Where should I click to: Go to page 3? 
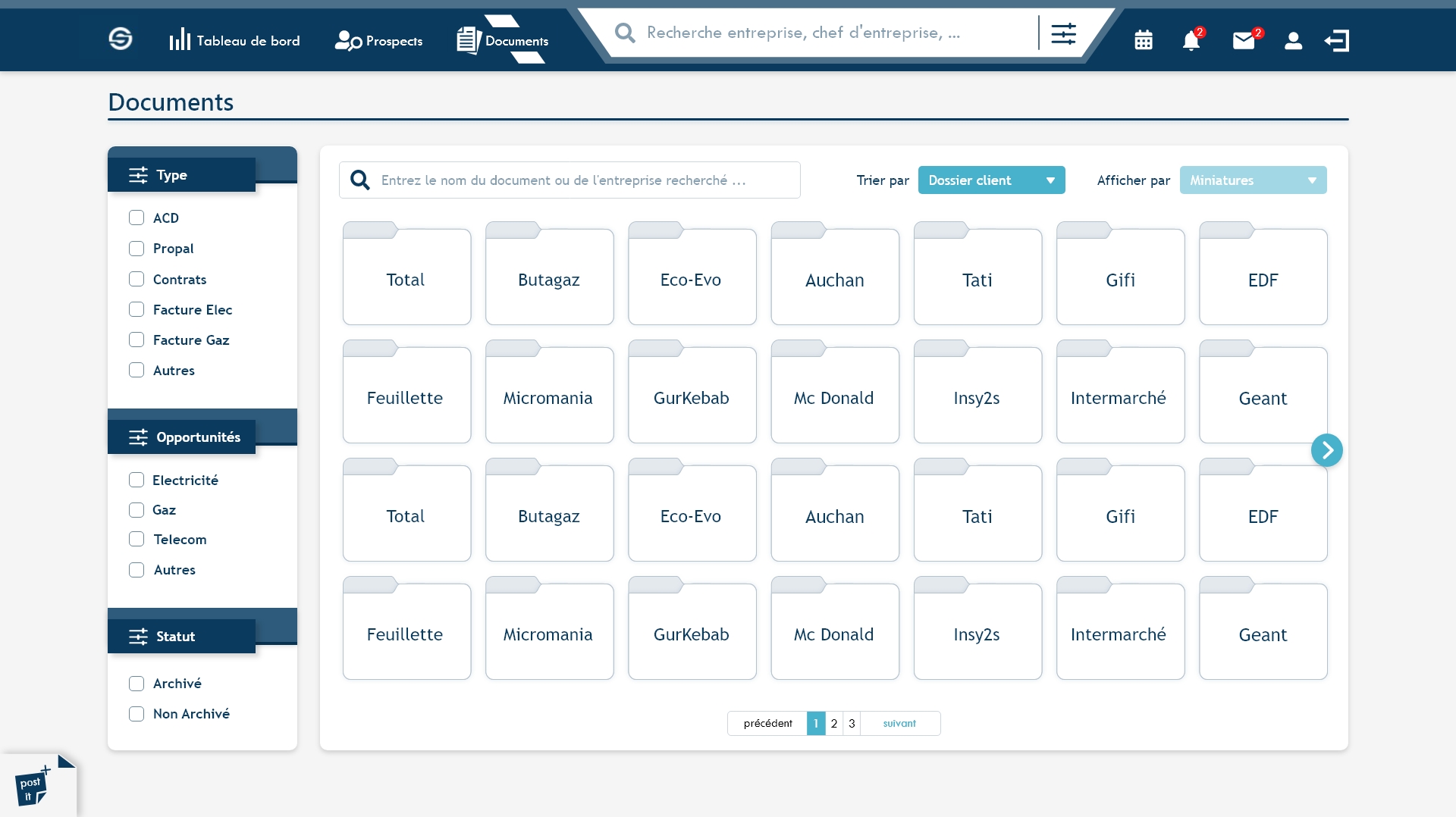[852, 723]
